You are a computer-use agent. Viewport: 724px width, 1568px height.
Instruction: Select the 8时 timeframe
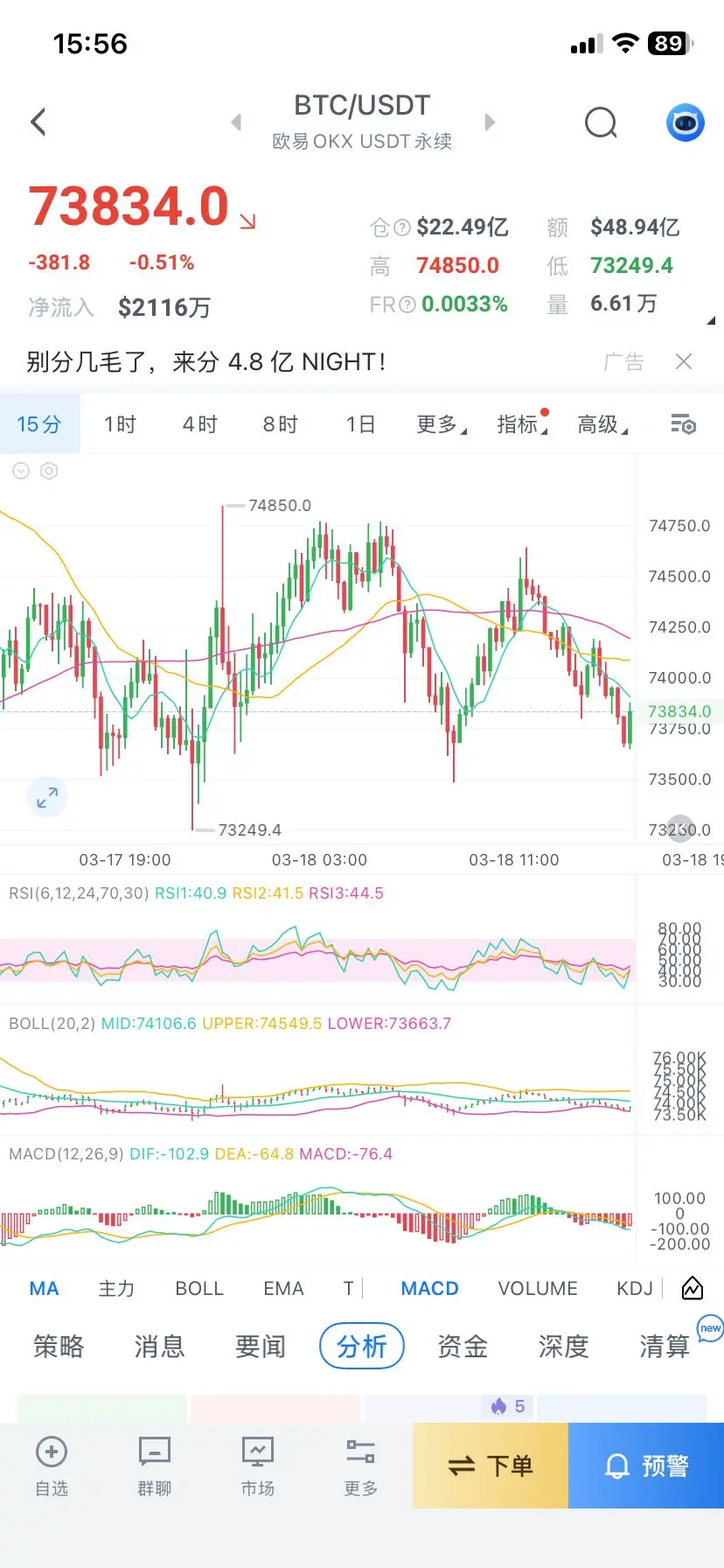[281, 424]
